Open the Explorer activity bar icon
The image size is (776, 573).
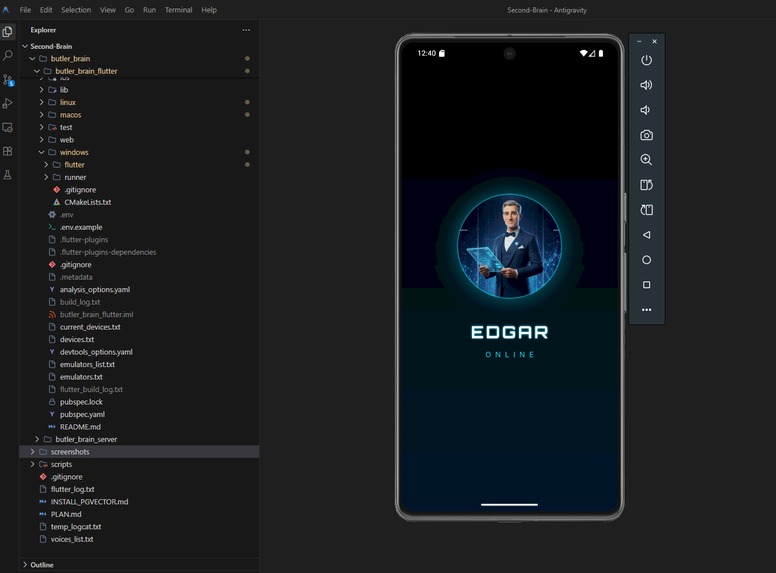[x=7, y=32]
